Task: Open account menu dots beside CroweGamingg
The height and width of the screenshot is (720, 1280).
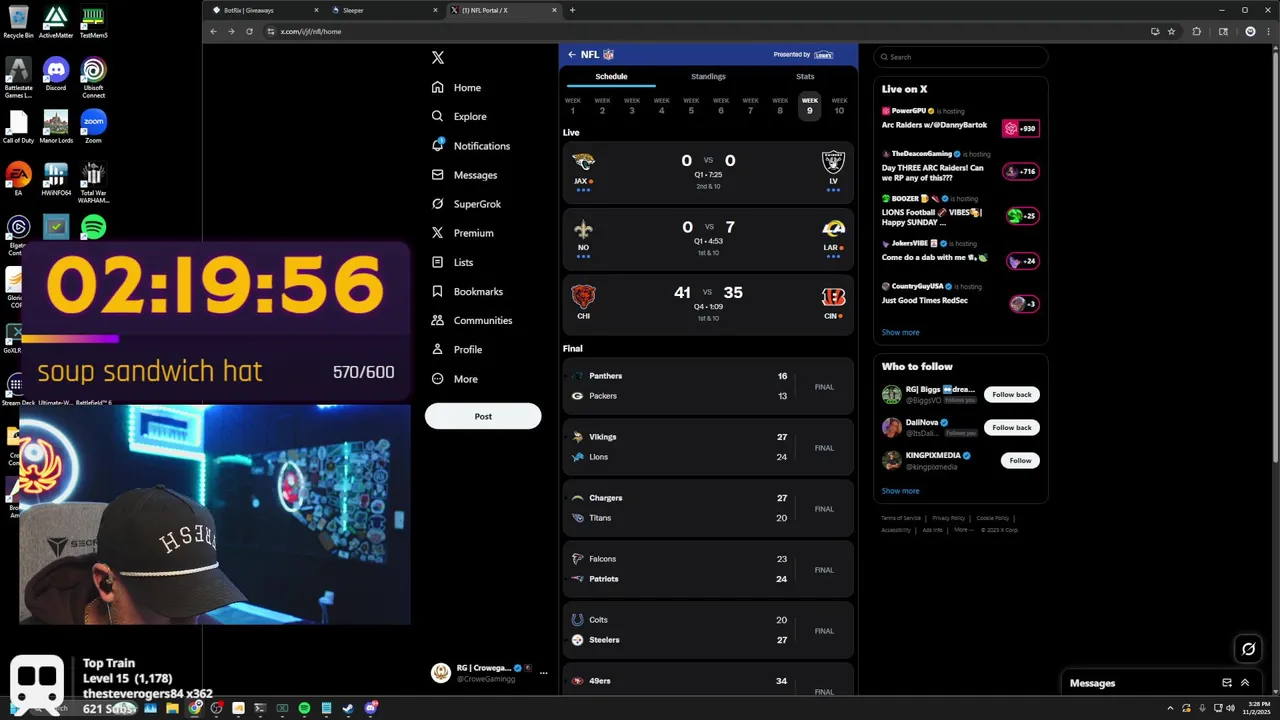Action: pyautogui.click(x=544, y=673)
